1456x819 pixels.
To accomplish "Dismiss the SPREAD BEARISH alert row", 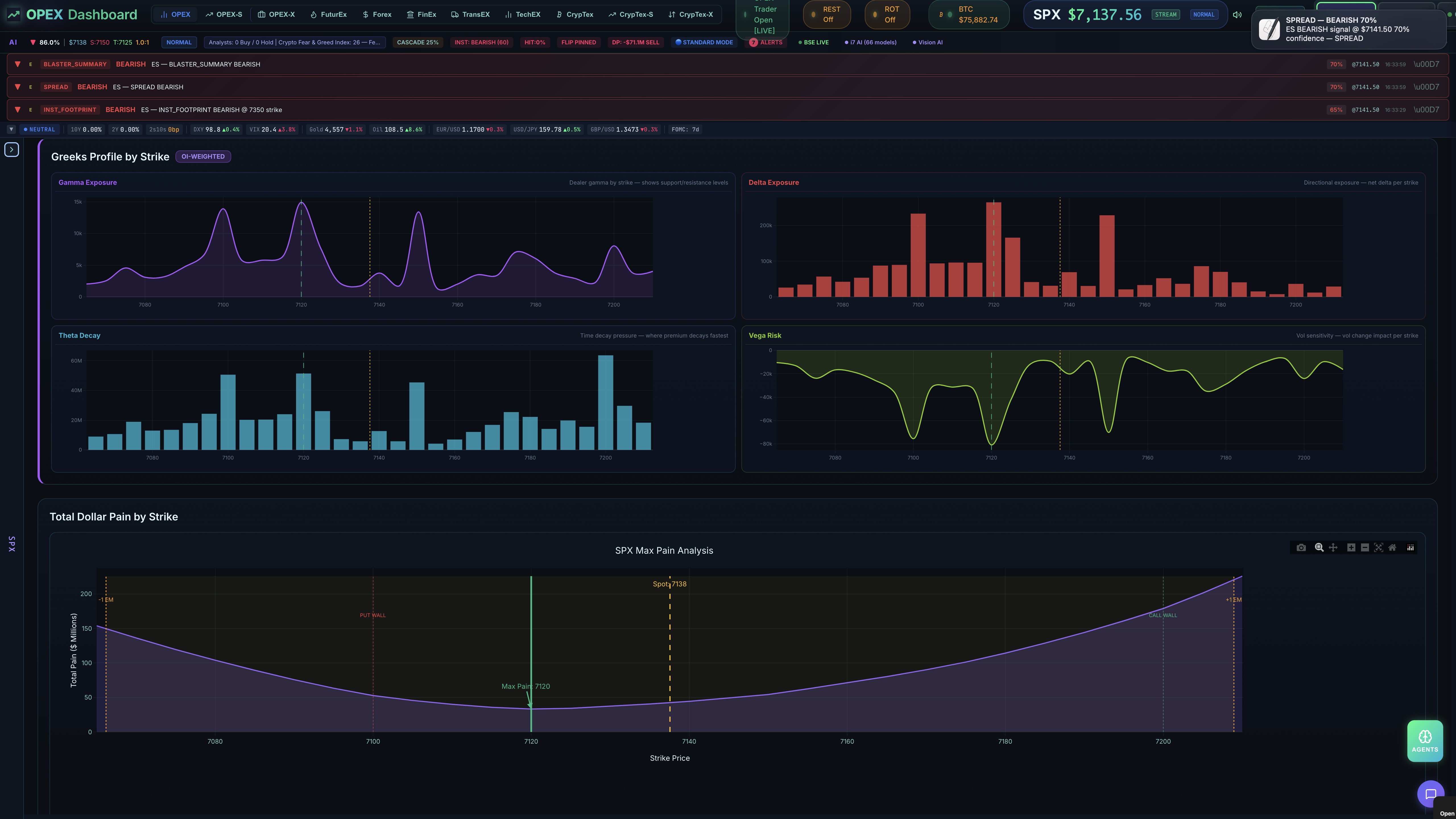I will coord(1426,87).
